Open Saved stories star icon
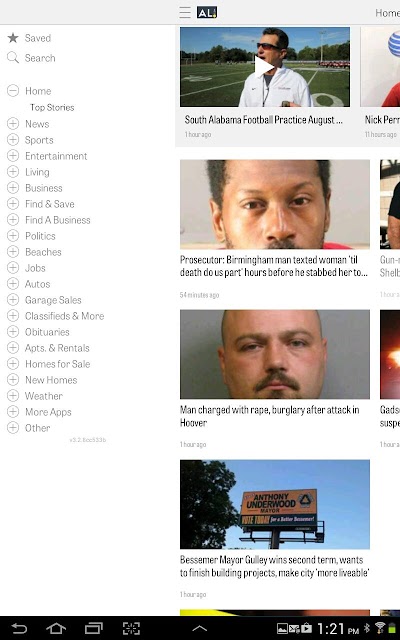 [13, 38]
